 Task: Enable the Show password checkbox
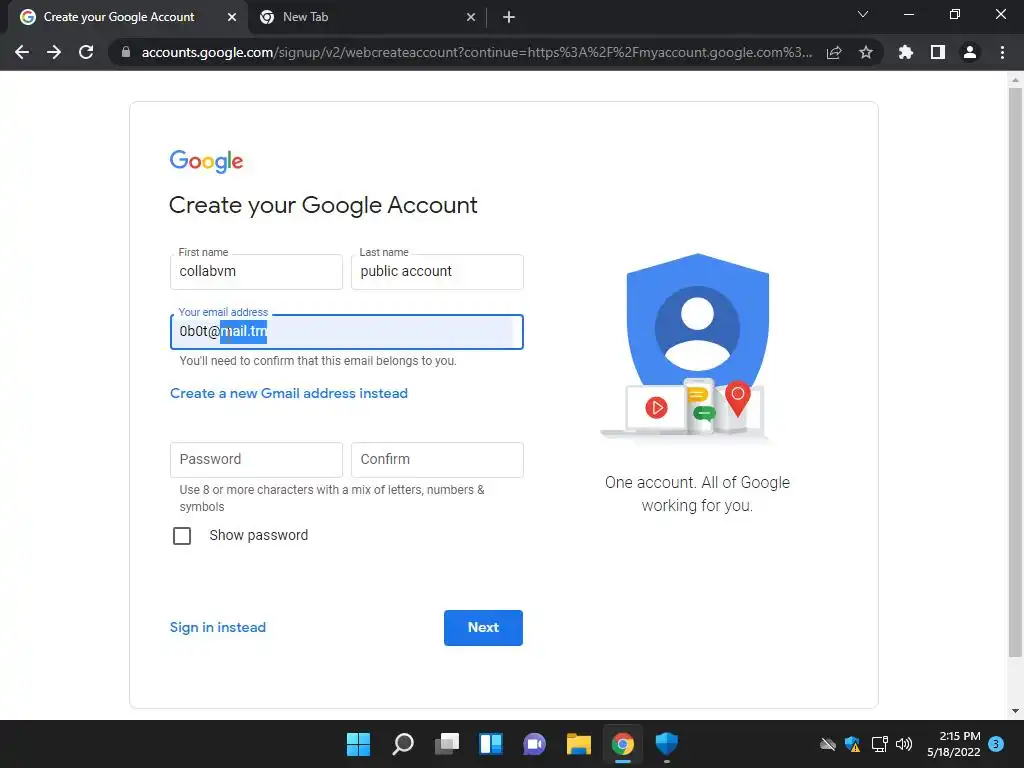tap(182, 536)
